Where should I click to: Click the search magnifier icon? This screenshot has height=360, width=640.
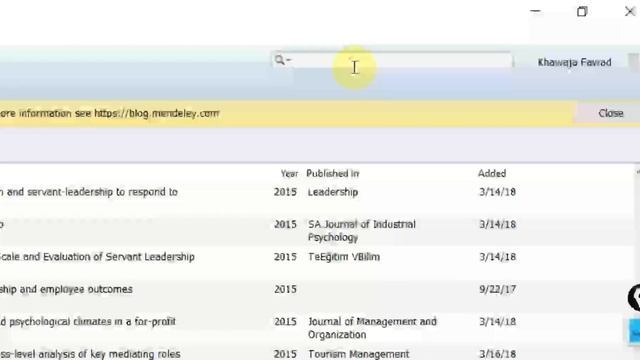tap(280, 60)
